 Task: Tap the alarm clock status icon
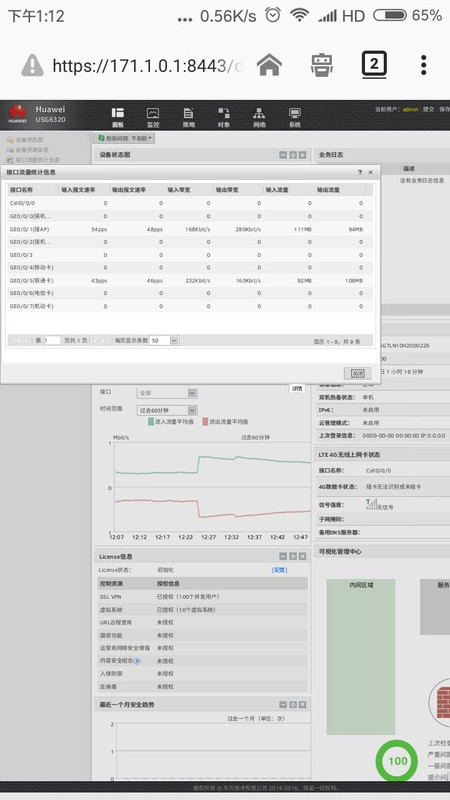(x=273, y=15)
